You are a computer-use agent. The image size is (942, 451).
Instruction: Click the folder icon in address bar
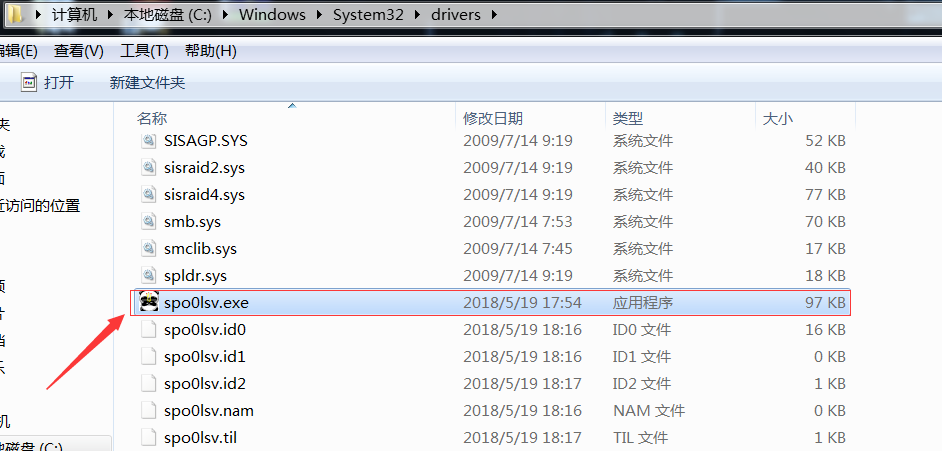pos(11,15)
